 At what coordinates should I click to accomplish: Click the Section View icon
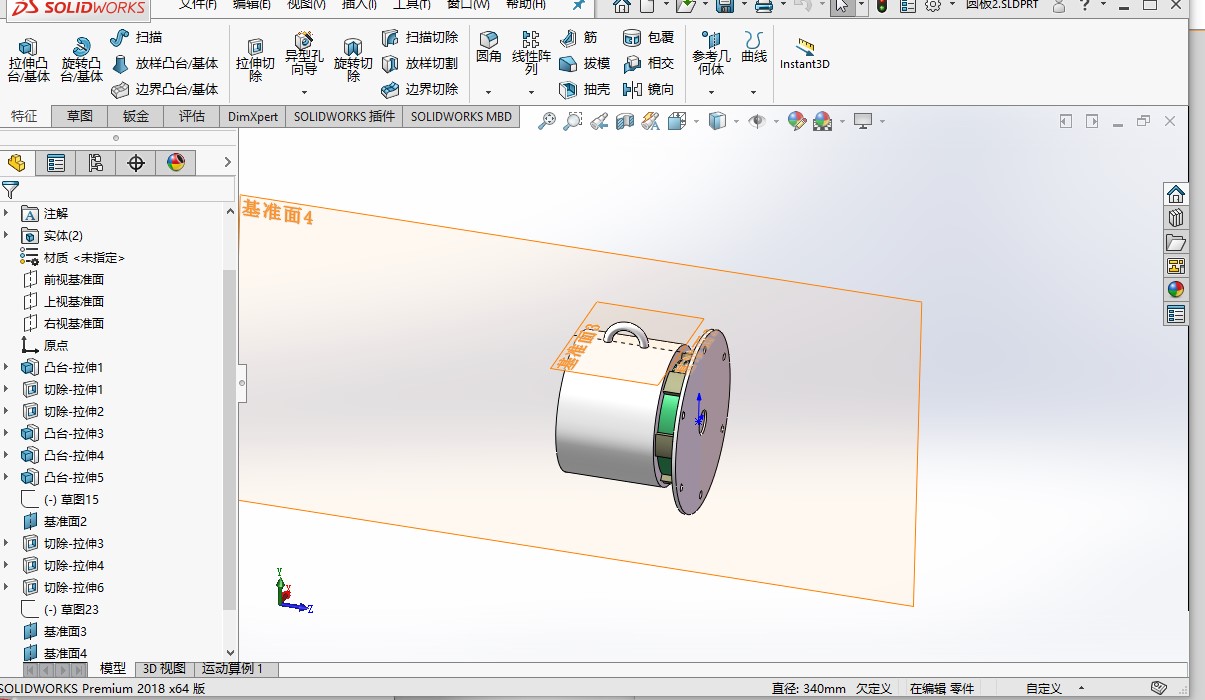[625, 121]
